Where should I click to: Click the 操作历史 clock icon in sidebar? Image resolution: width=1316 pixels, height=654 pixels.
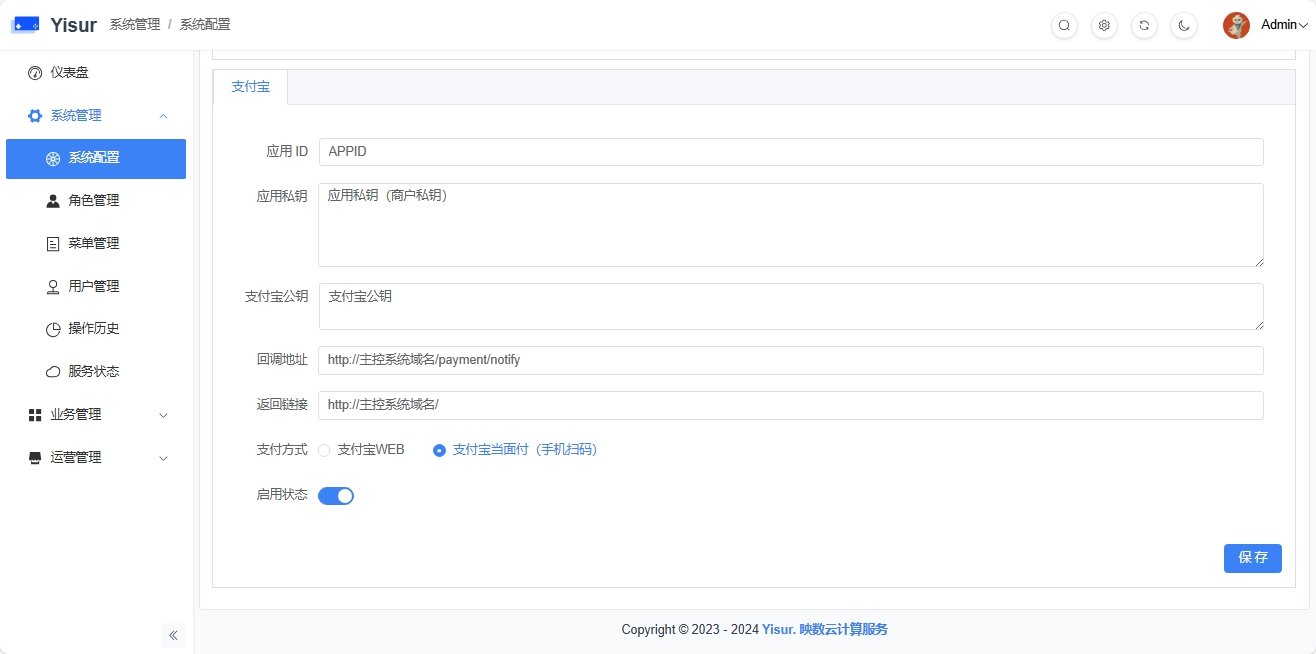click(x=51, y=328)
